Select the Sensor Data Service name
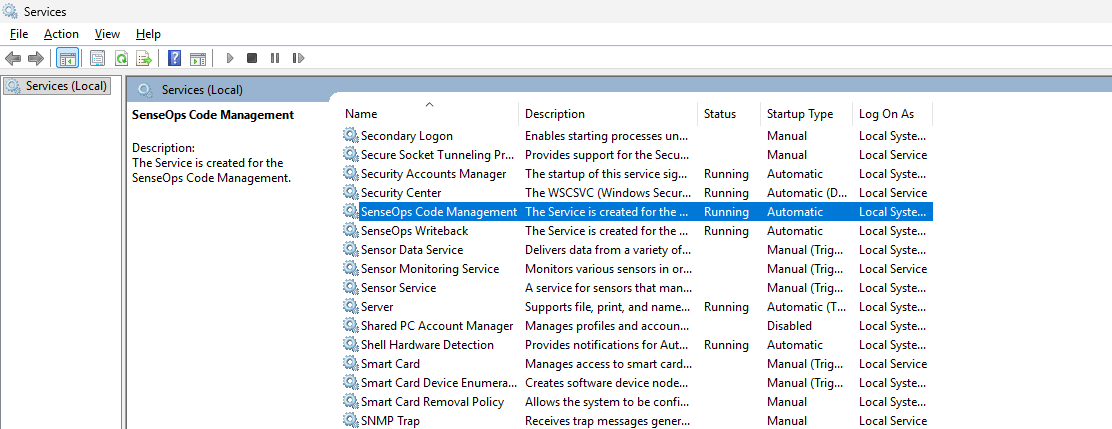1112x429 pixels. pos(412,250)
